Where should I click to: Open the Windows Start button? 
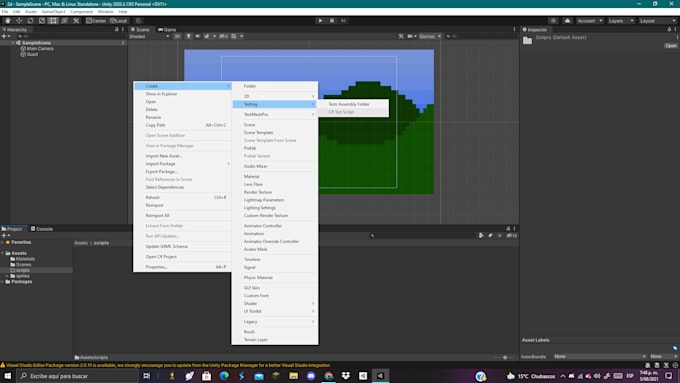click(7, 376)
